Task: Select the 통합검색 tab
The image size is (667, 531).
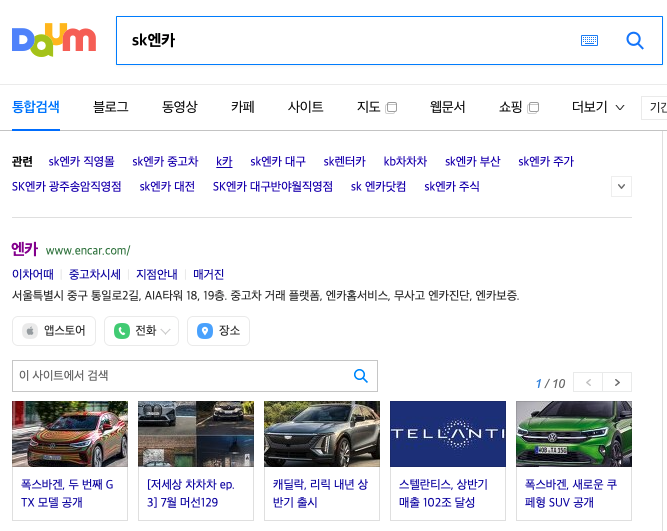Action: coord(36,107)
